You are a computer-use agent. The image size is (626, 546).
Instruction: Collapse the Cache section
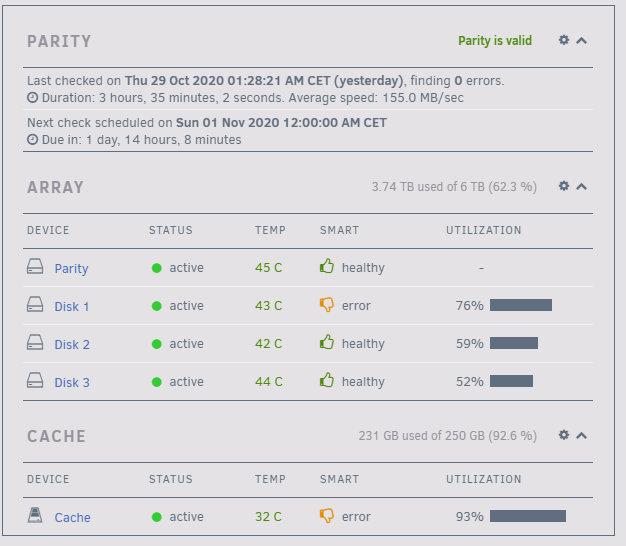(582, 435)
